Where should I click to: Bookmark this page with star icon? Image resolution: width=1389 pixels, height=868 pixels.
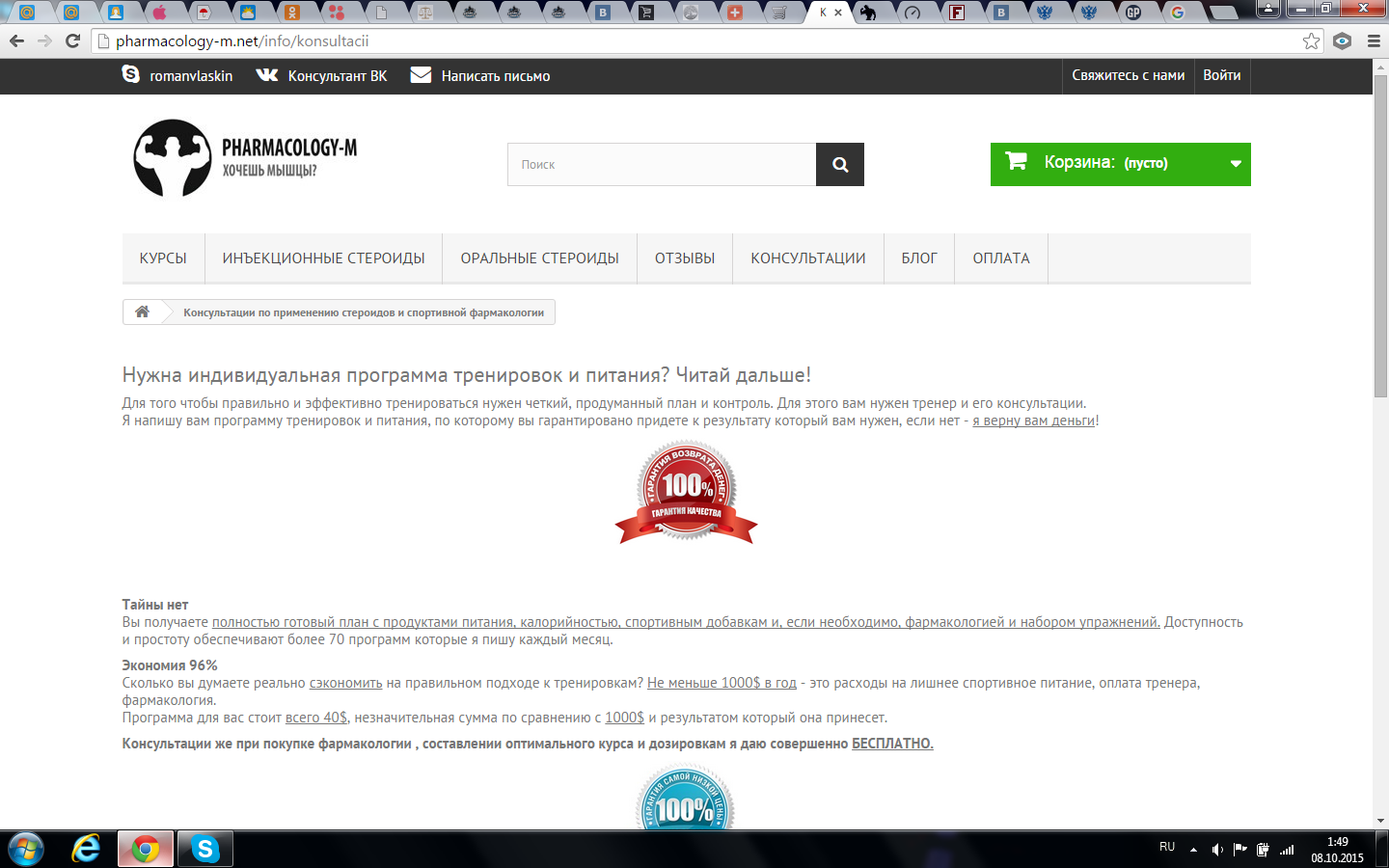point(1311,41)
